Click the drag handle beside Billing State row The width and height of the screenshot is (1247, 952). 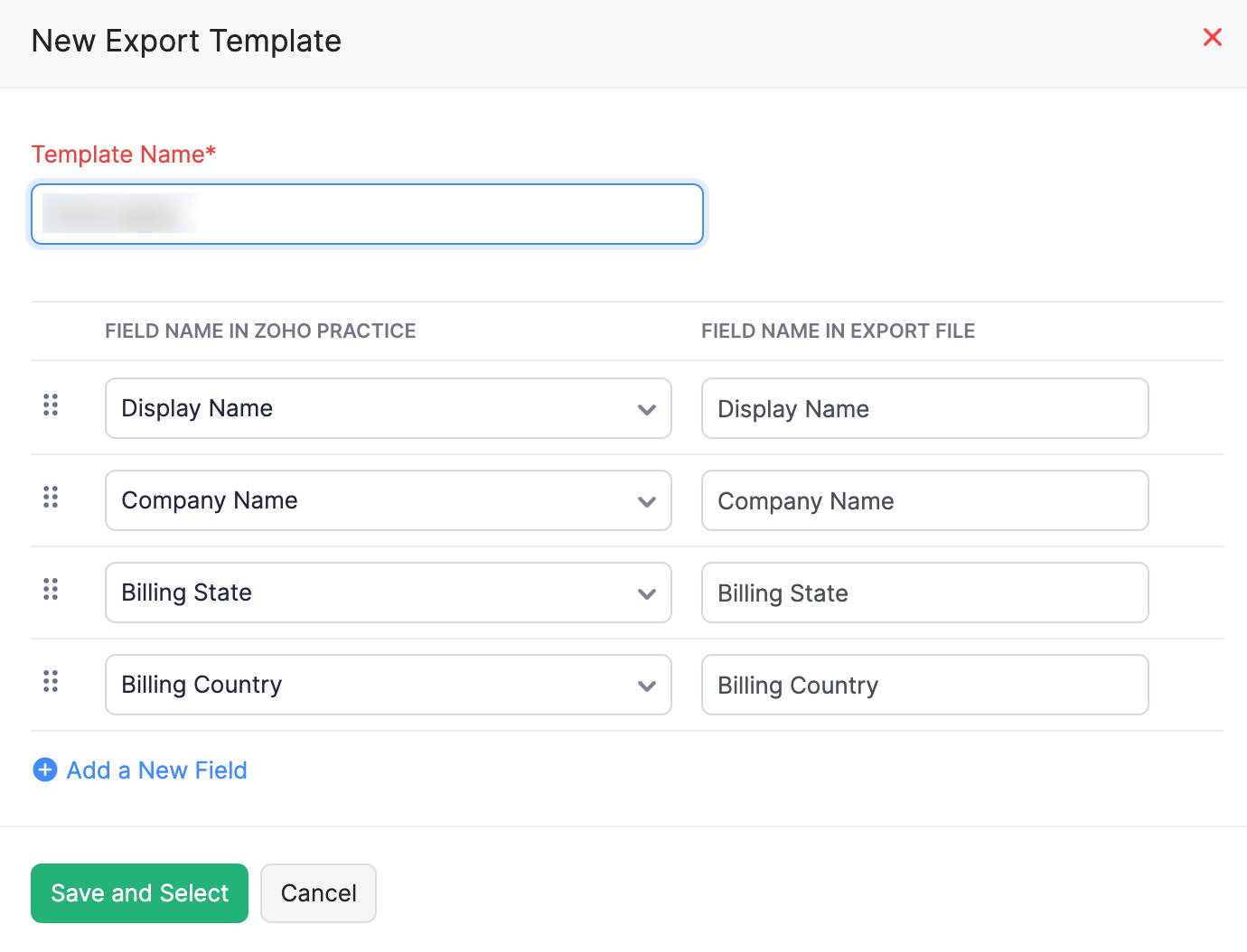(51, 590)
